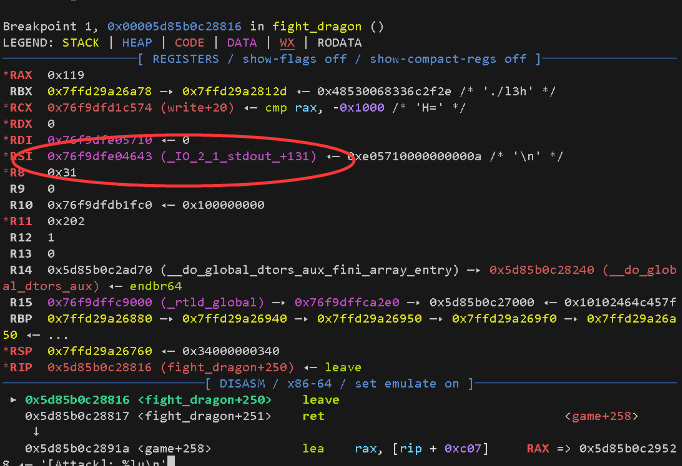Image resolution: width=682 pixels, height=466 pixels.
Task: Click the RSI value 0x76f9dfe04643
Action: [100, 156]
